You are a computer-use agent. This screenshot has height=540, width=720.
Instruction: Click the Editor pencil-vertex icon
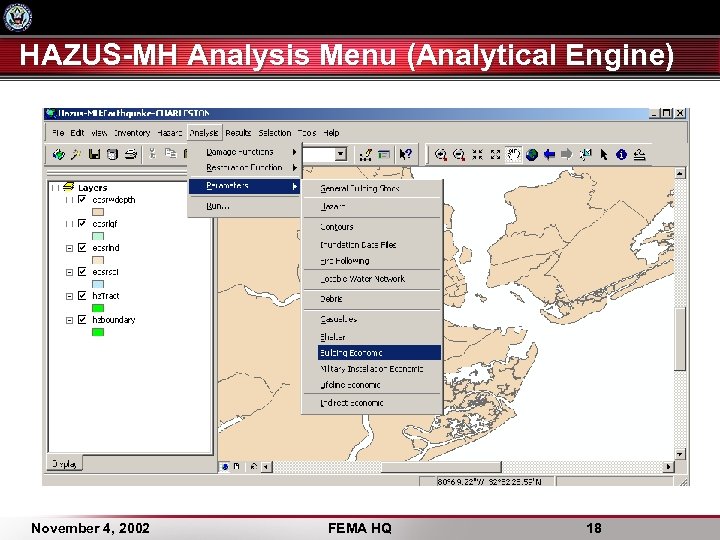pyautogui.click(x=366, y=155)
